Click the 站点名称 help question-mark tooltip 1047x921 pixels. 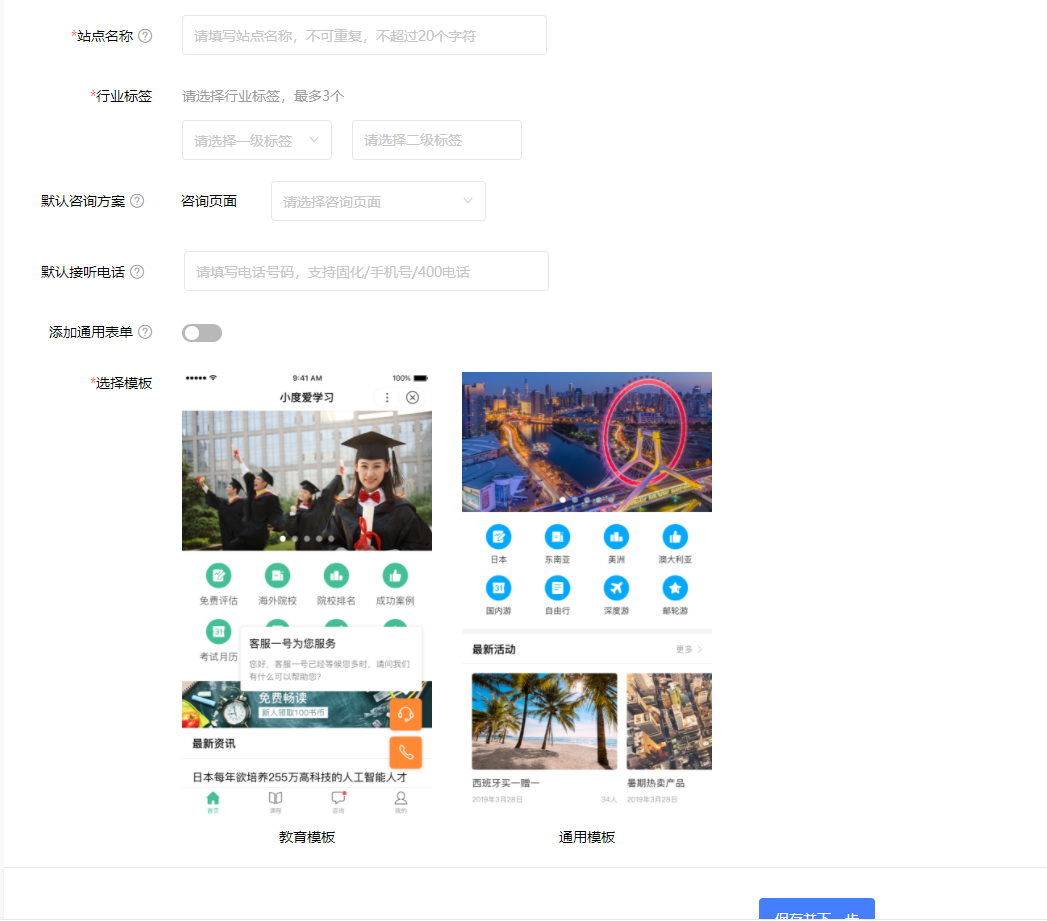click(147, 35)
